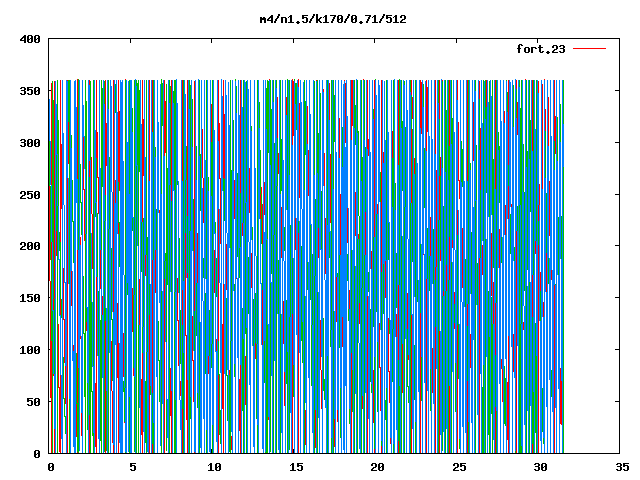Viewport: 640px width, 480px height.
Task: Click y-axis label 350
Action: (30, 91)
